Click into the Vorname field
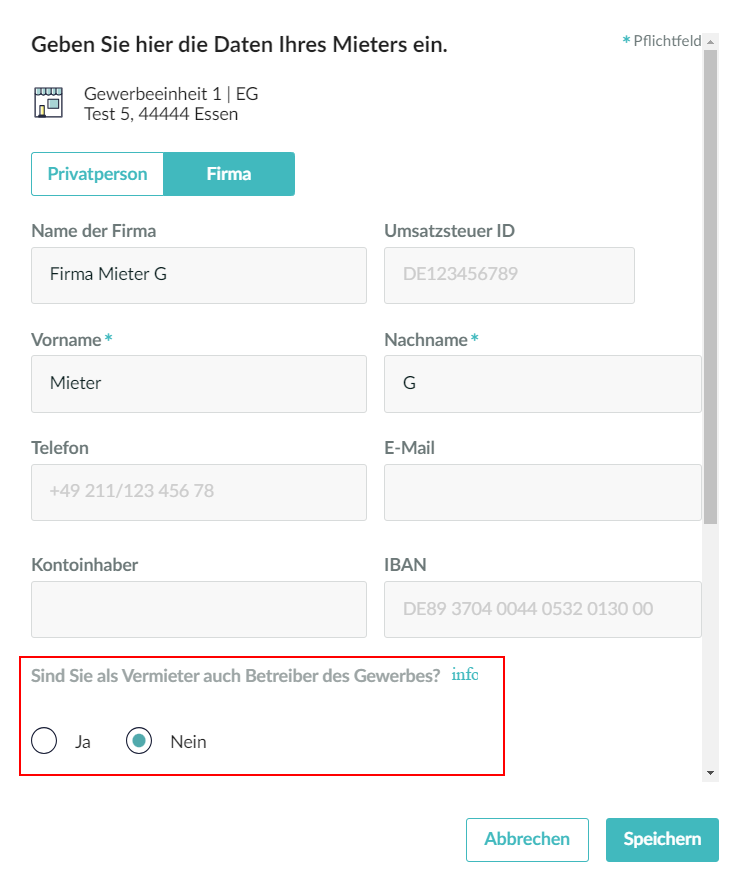 click(x=199, y=383)
